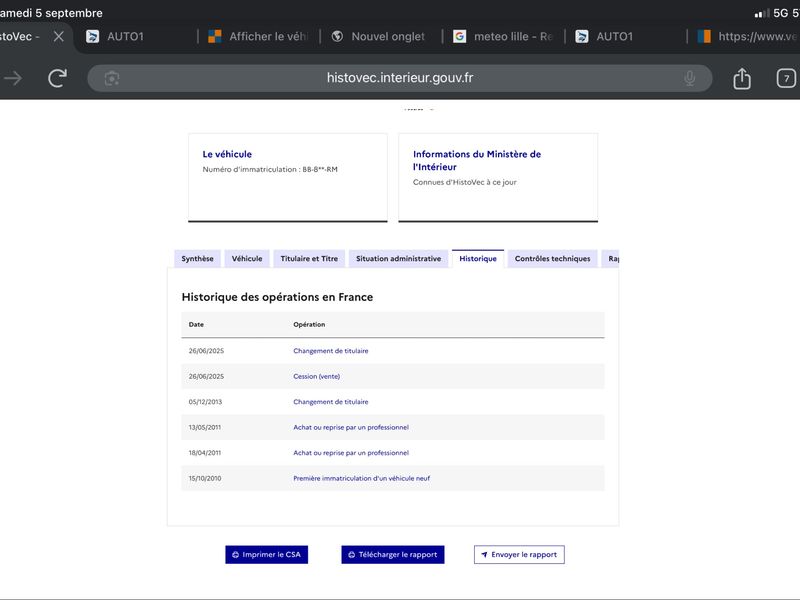Open the Véhicule tab

click(x=247, y=259)
